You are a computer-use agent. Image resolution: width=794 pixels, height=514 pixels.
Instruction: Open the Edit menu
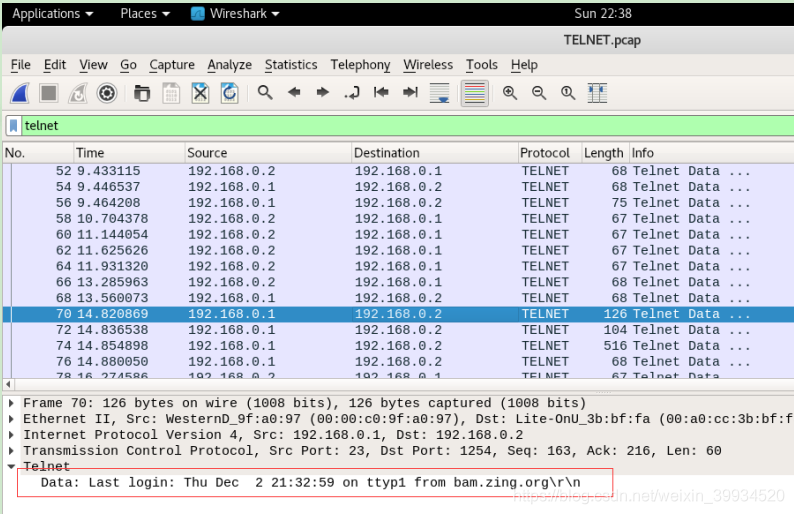pos(55,65)
